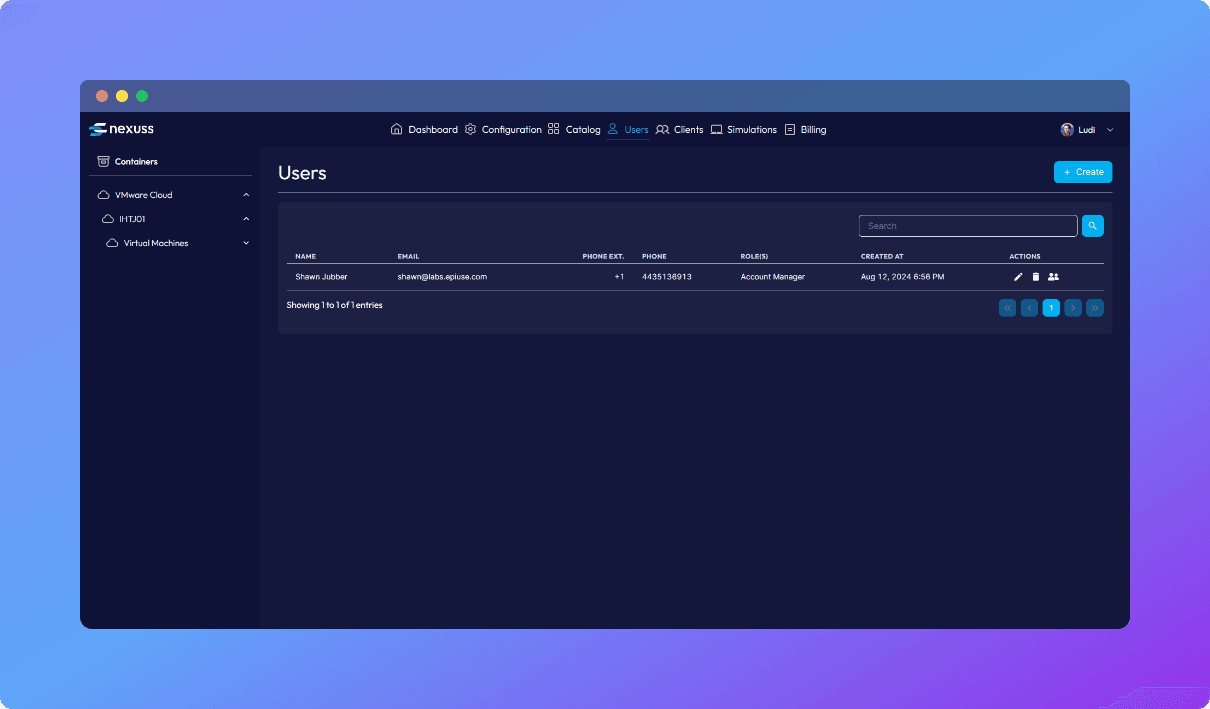Expand the Virtual Machines chevron

click(246, 243)
